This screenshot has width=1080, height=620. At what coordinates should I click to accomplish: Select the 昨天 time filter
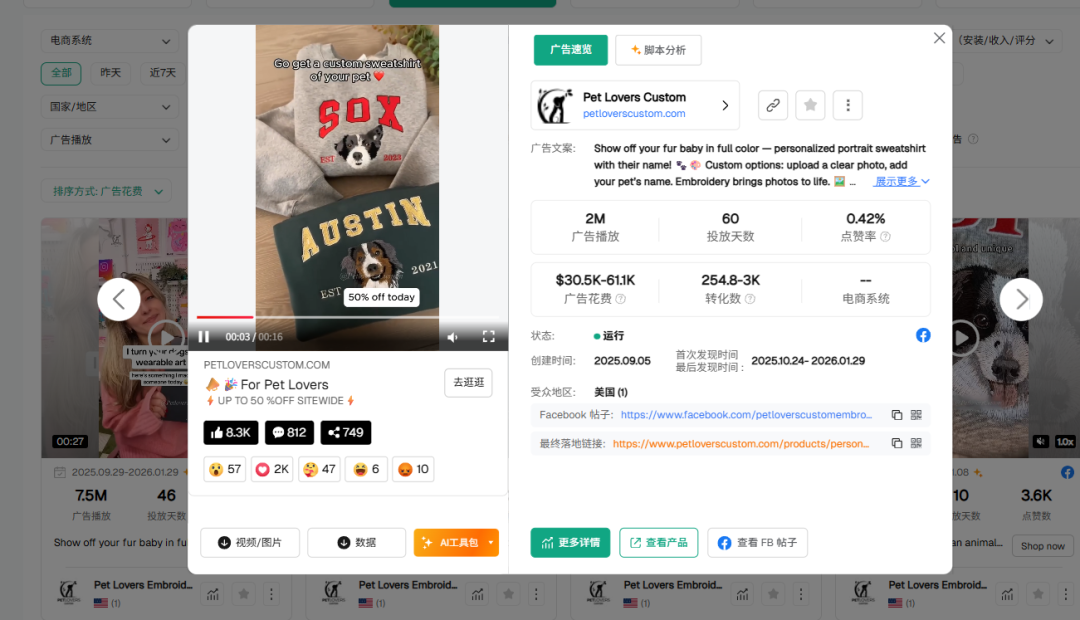click(x=111, y=73)
